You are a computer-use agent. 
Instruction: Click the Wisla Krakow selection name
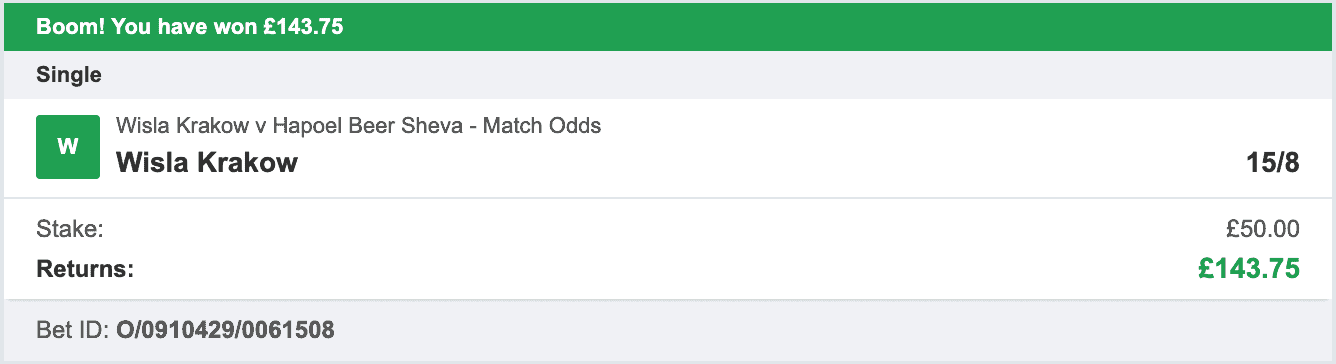tap(207, 162)
